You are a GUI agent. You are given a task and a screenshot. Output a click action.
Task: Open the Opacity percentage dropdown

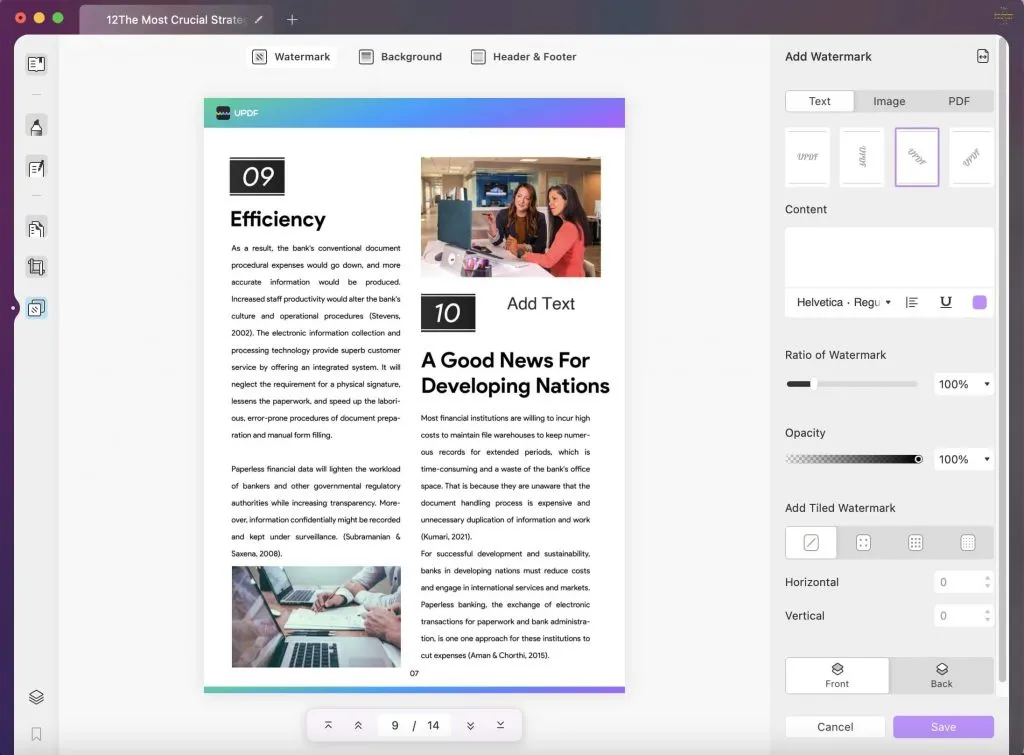point(964,459)
